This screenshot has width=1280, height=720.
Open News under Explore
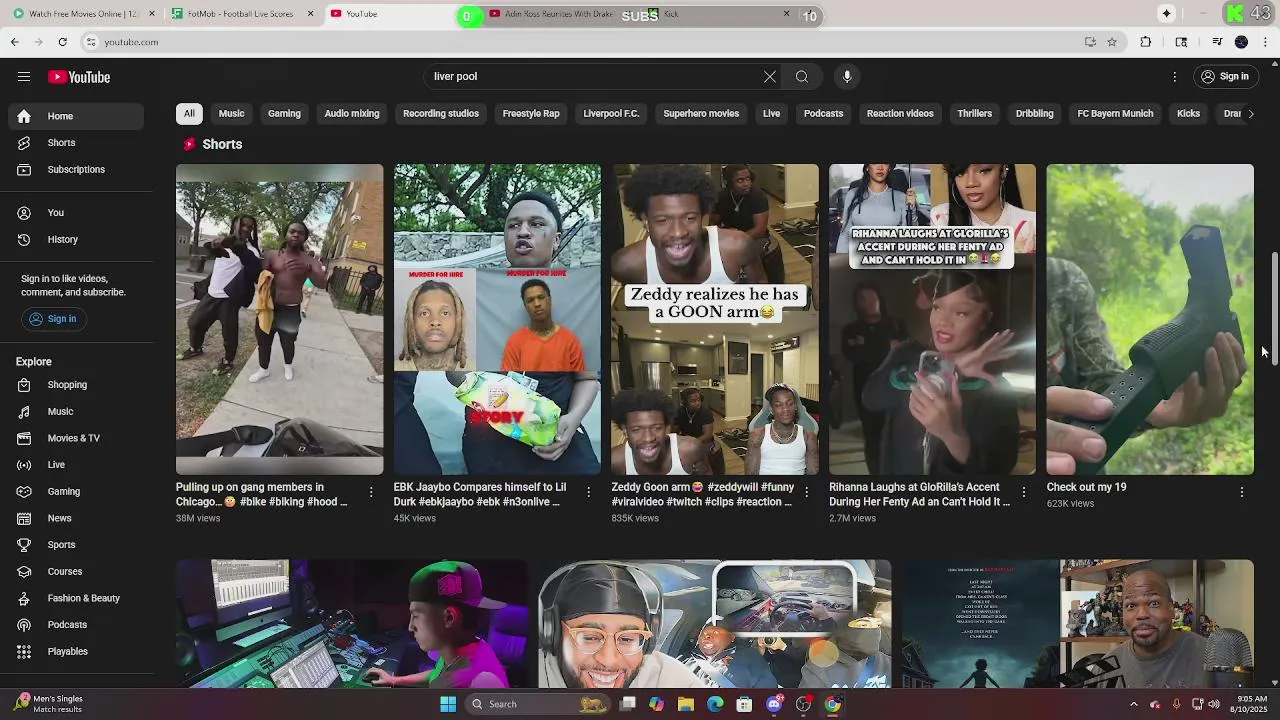[x=76, y=518]
